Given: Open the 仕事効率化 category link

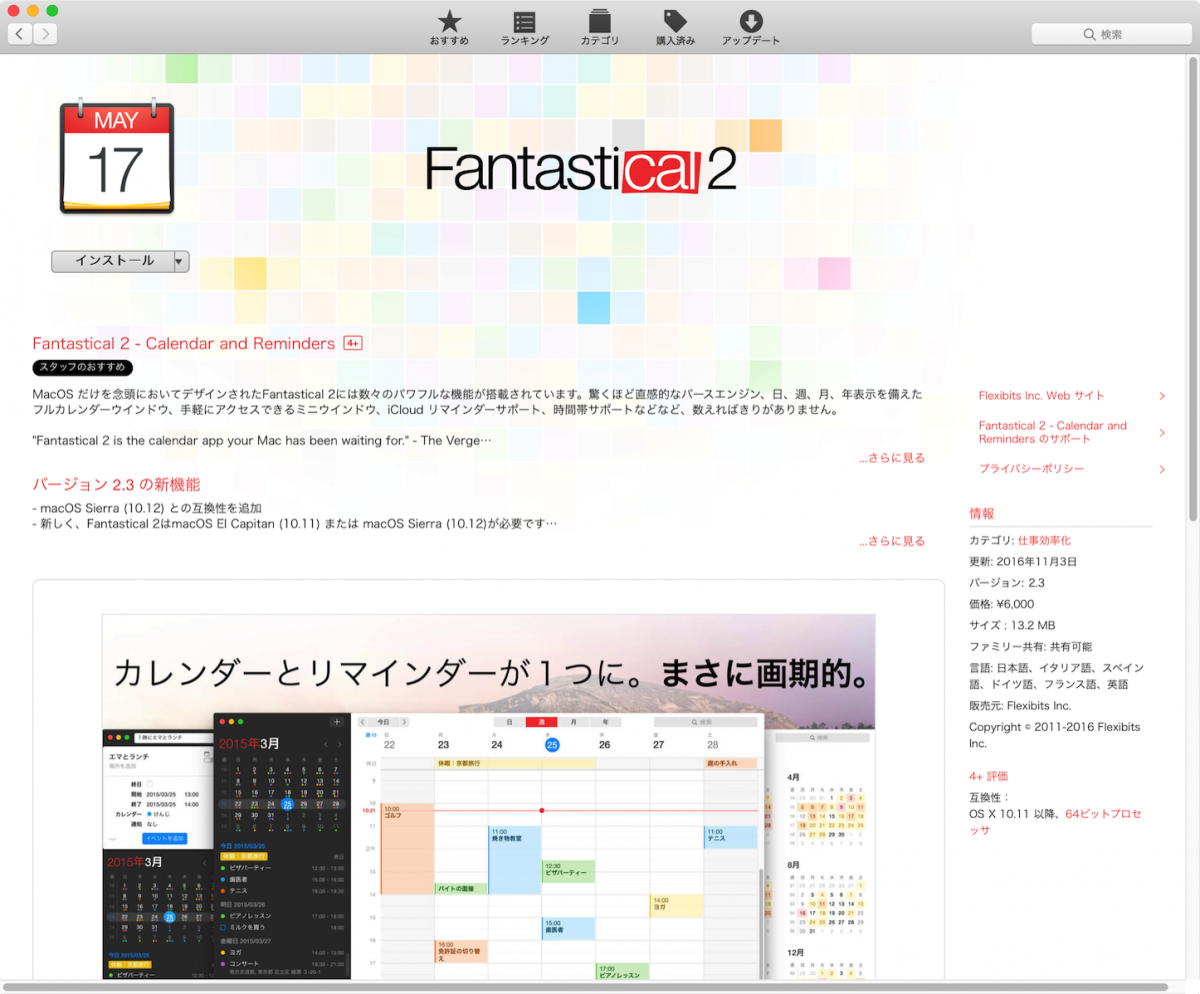Looking at the screenshot, I should tap(1046, 539).
